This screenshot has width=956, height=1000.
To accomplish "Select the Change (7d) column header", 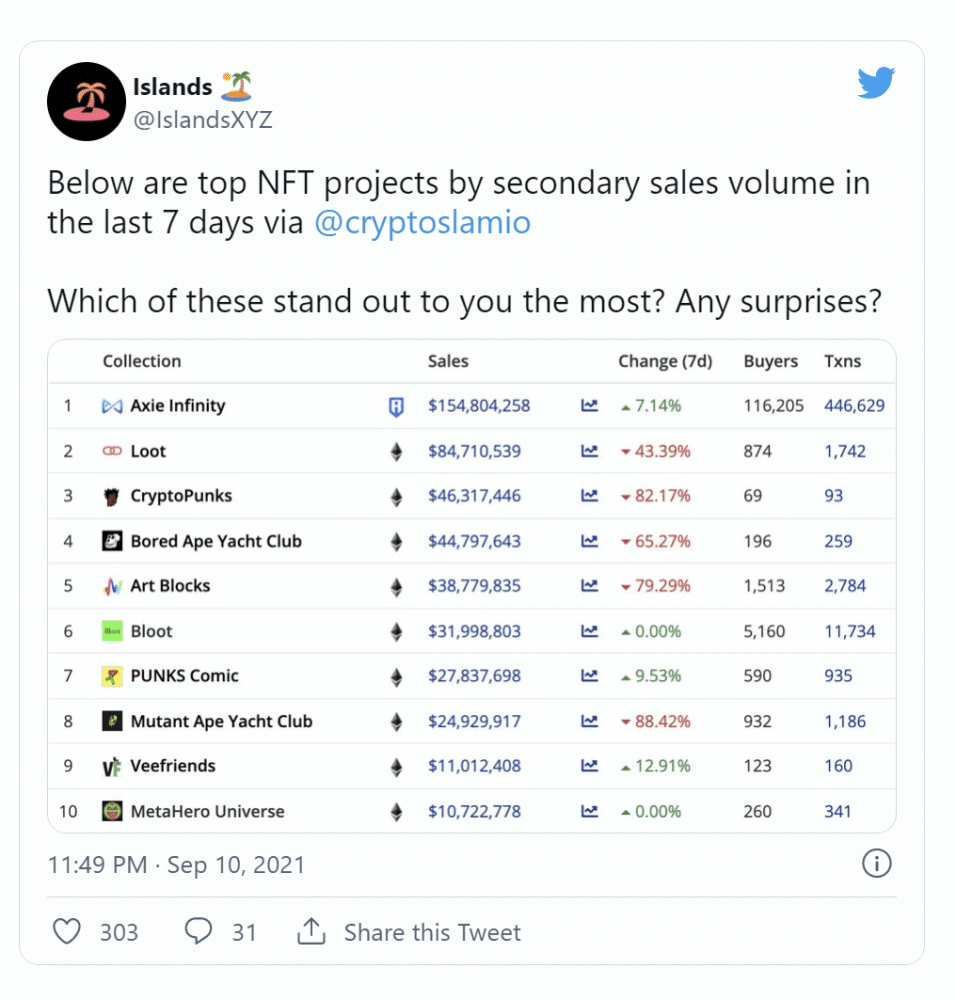I will (x=665, y=362).
